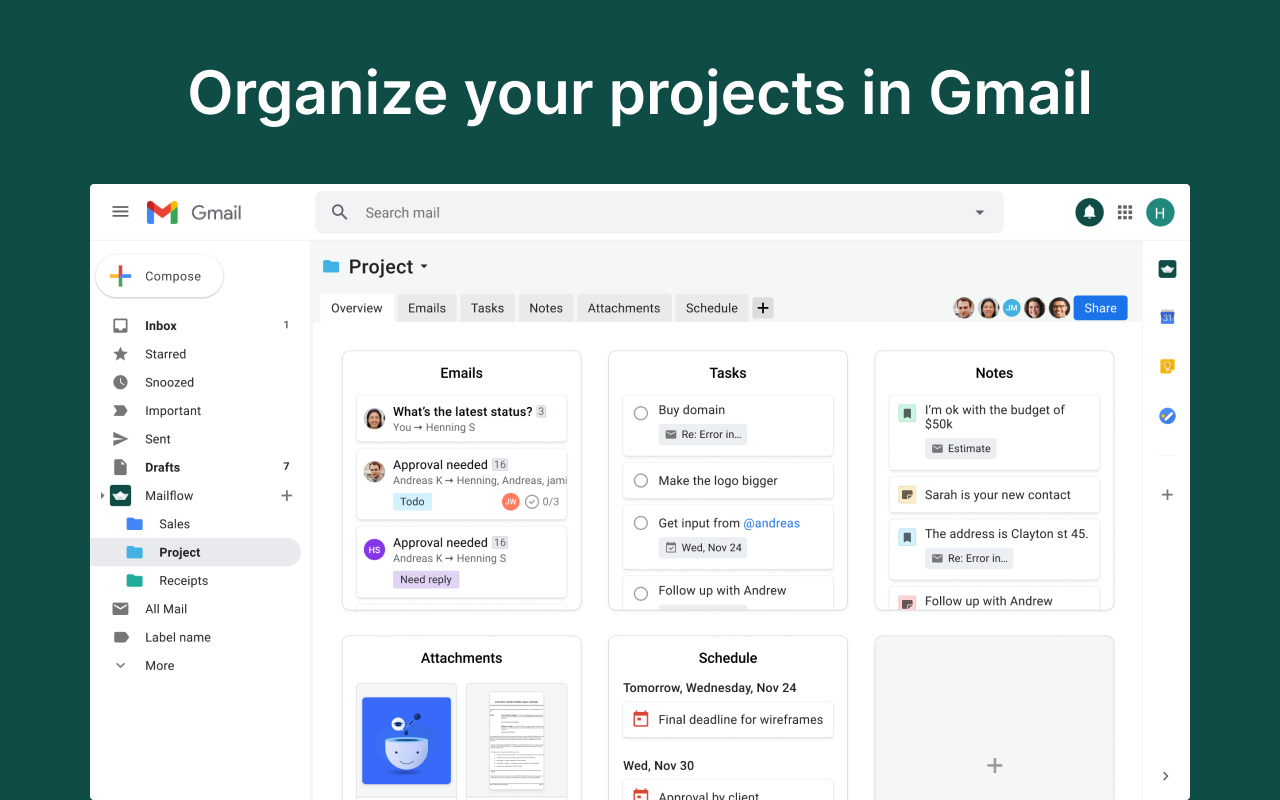Check off the Buy domain task
Screen dimensions: 1280x800
point(640,412)
